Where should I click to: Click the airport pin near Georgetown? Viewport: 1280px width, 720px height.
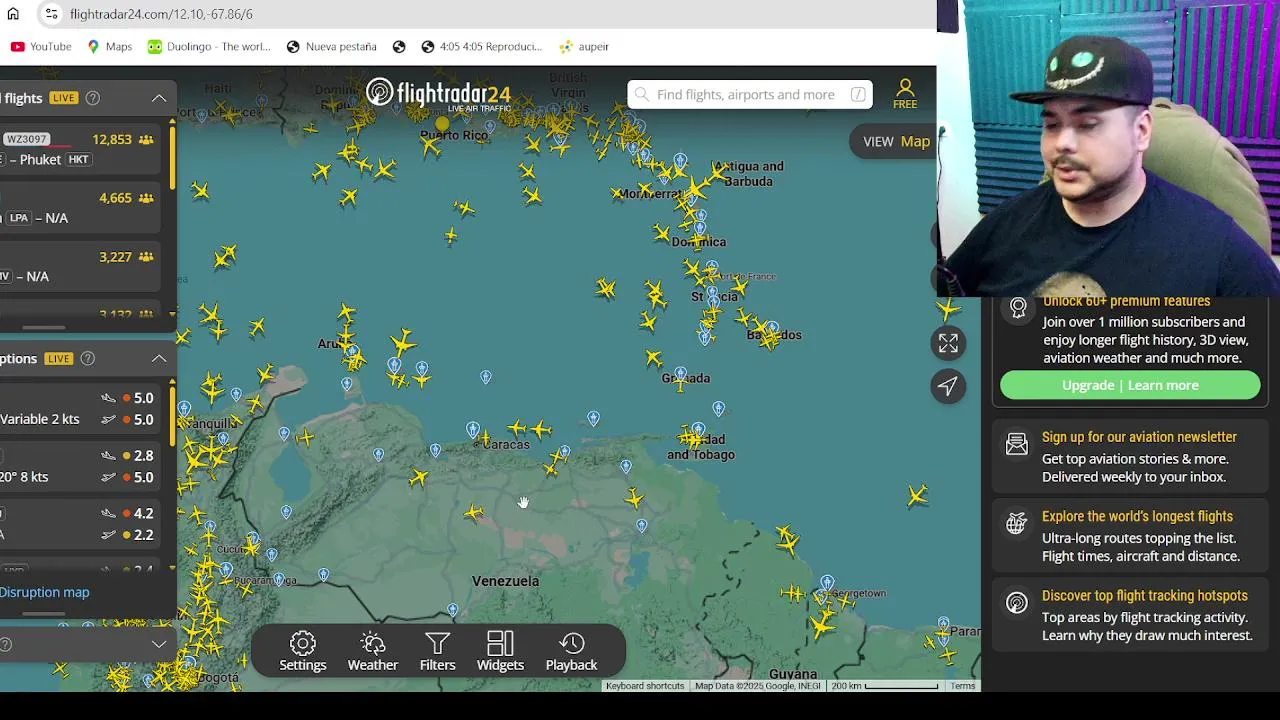(827, 582)
